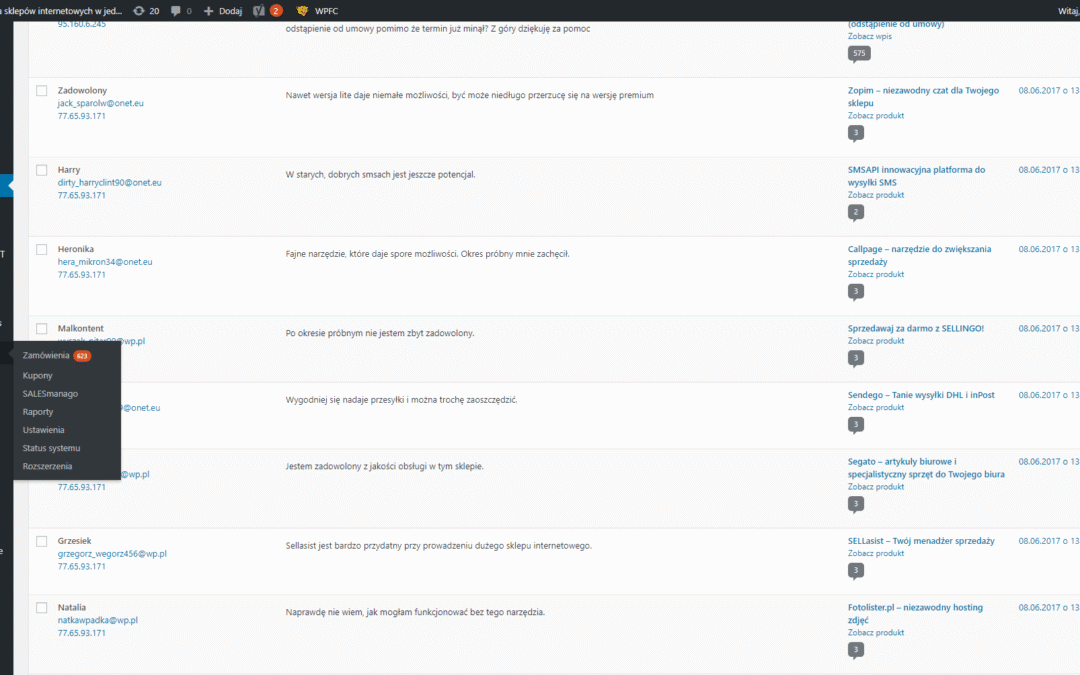Viewport: 1080px width, 675px height.
Task: Click comment bubble in the Sendego row
Action: pyautogui.click(x=855, y=425)
